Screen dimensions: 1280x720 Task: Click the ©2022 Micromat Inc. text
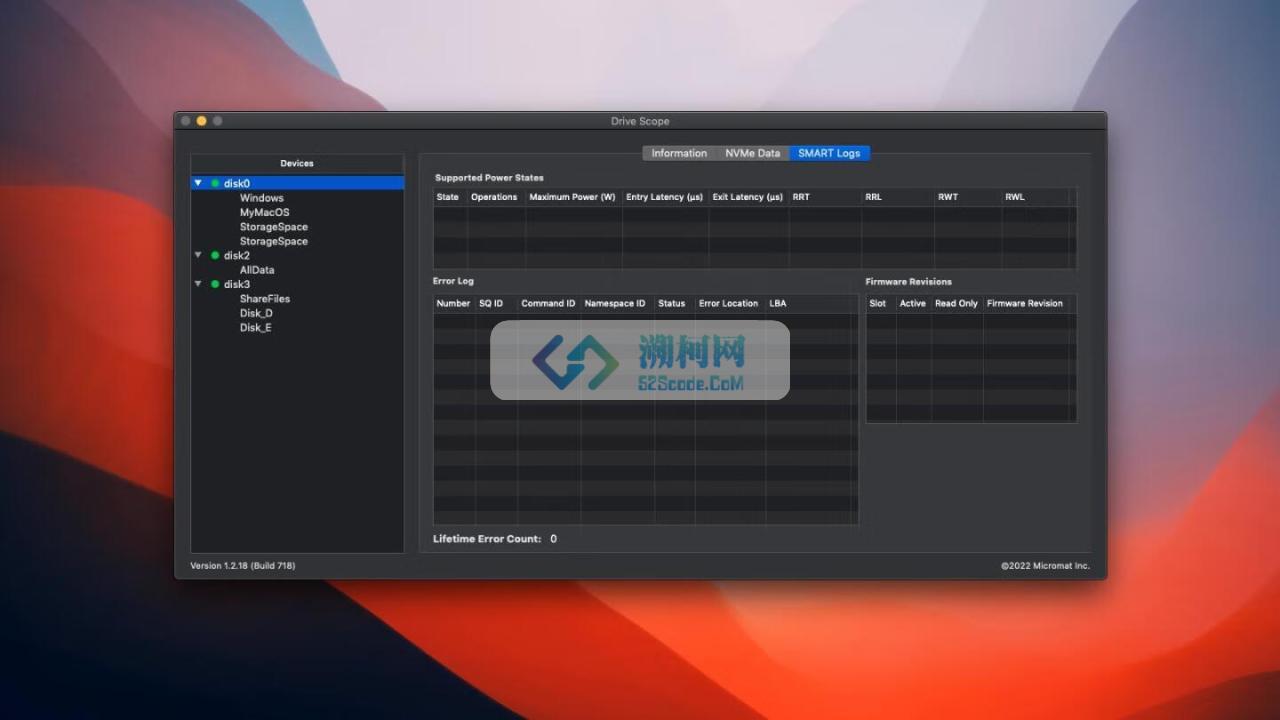[1046, 566]
